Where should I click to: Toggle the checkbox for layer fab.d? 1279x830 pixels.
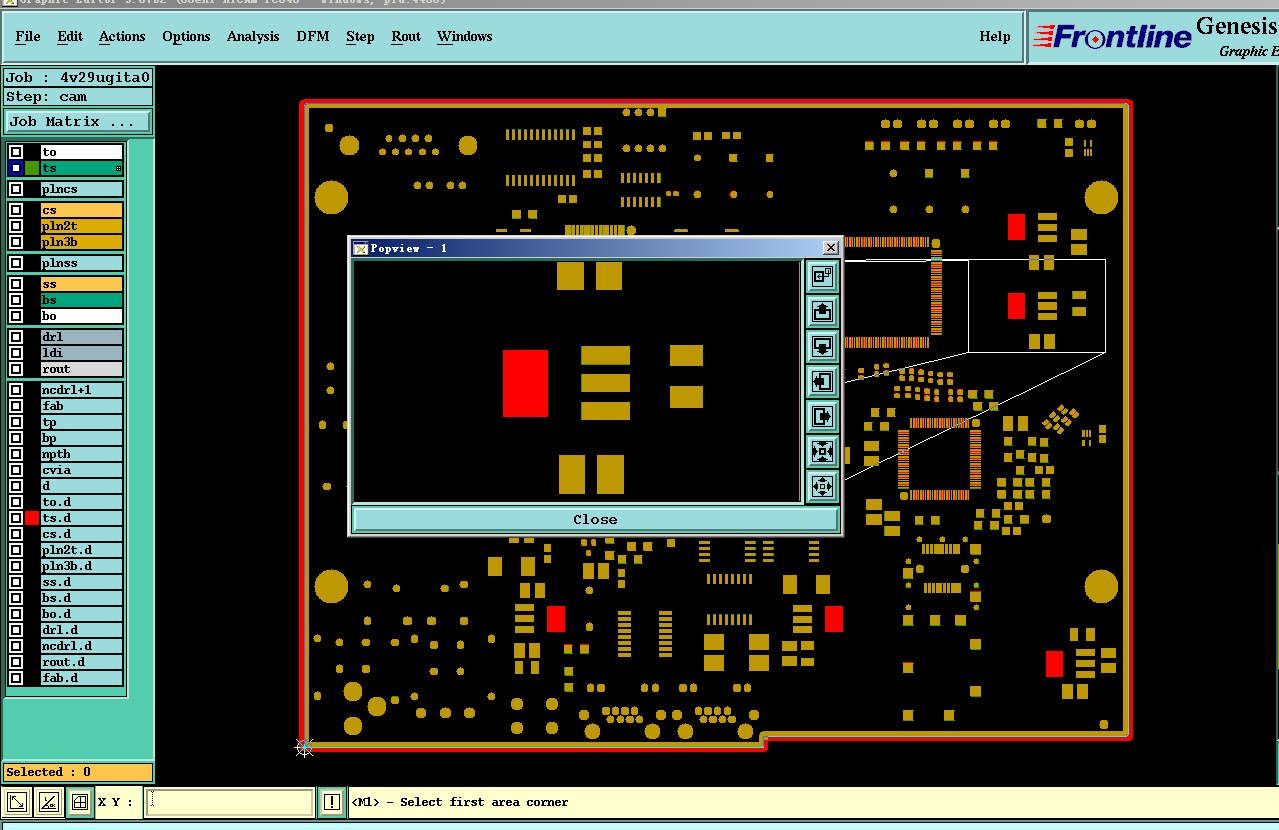(16, 678)
